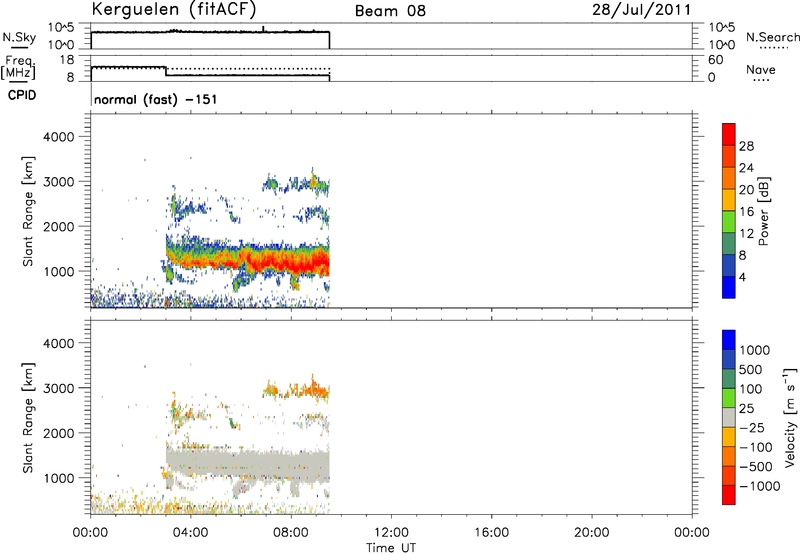Click the "Power [dB]" colorbar title

tap(763, 211)
